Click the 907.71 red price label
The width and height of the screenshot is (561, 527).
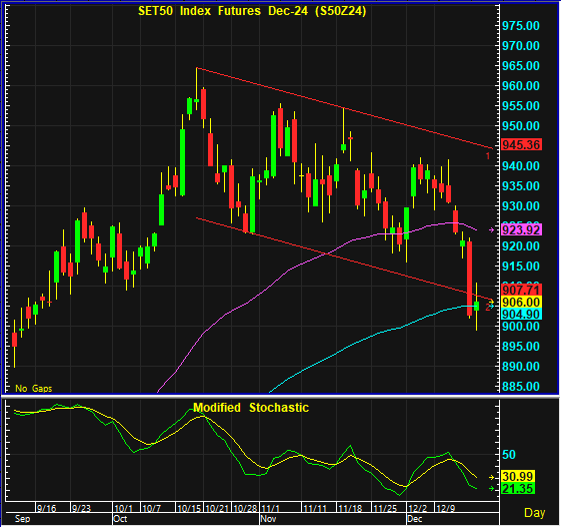coord(521,289)
